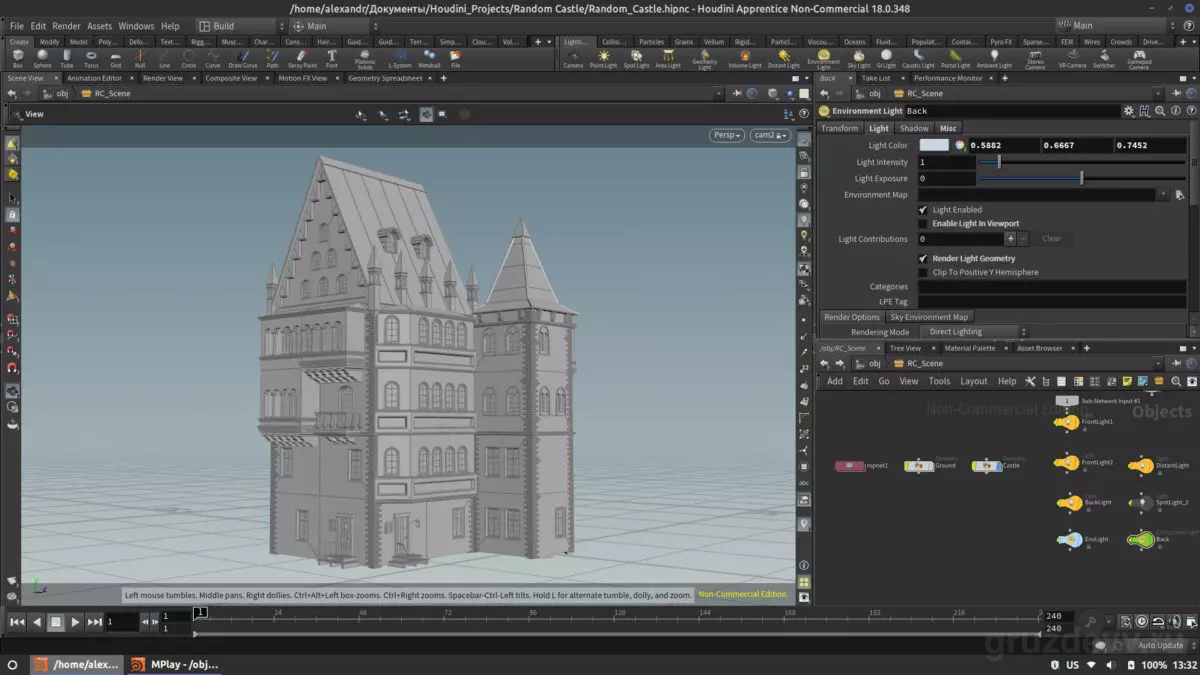Add a Distant Light from shelf
1200x675 pixels.
click(x=783, y=59)
